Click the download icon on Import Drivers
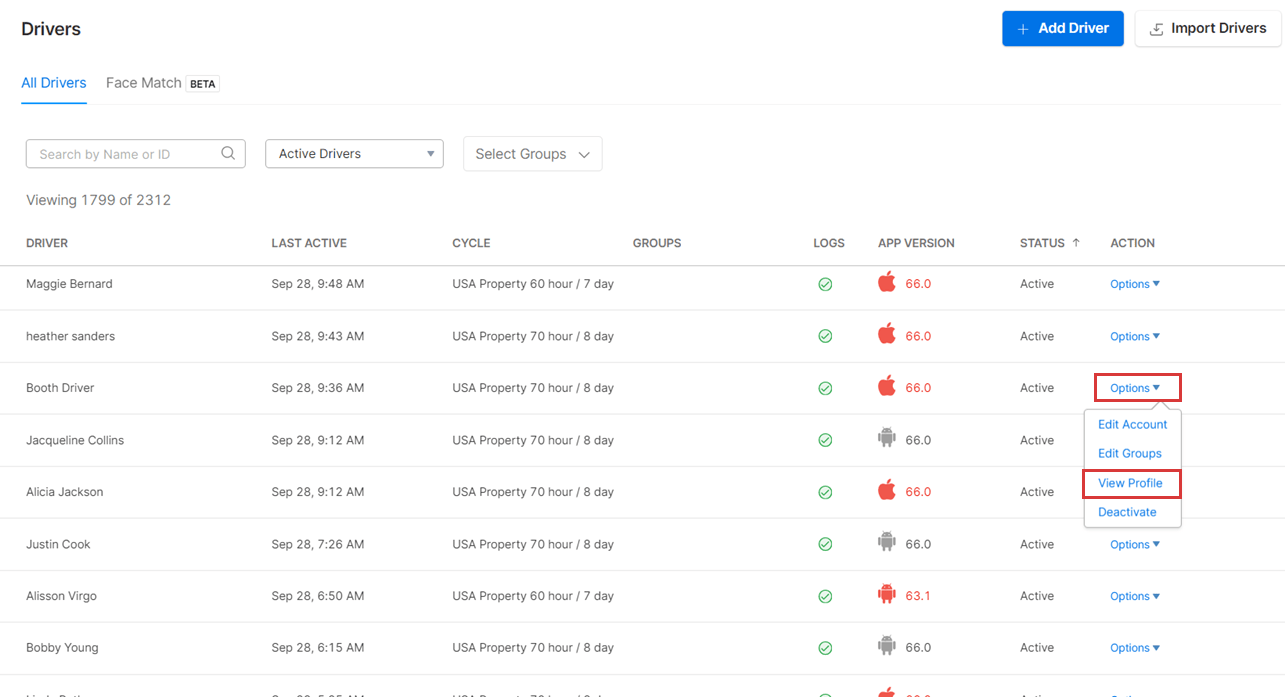This screenshot has height=697, width=1285. (1155, 28)
